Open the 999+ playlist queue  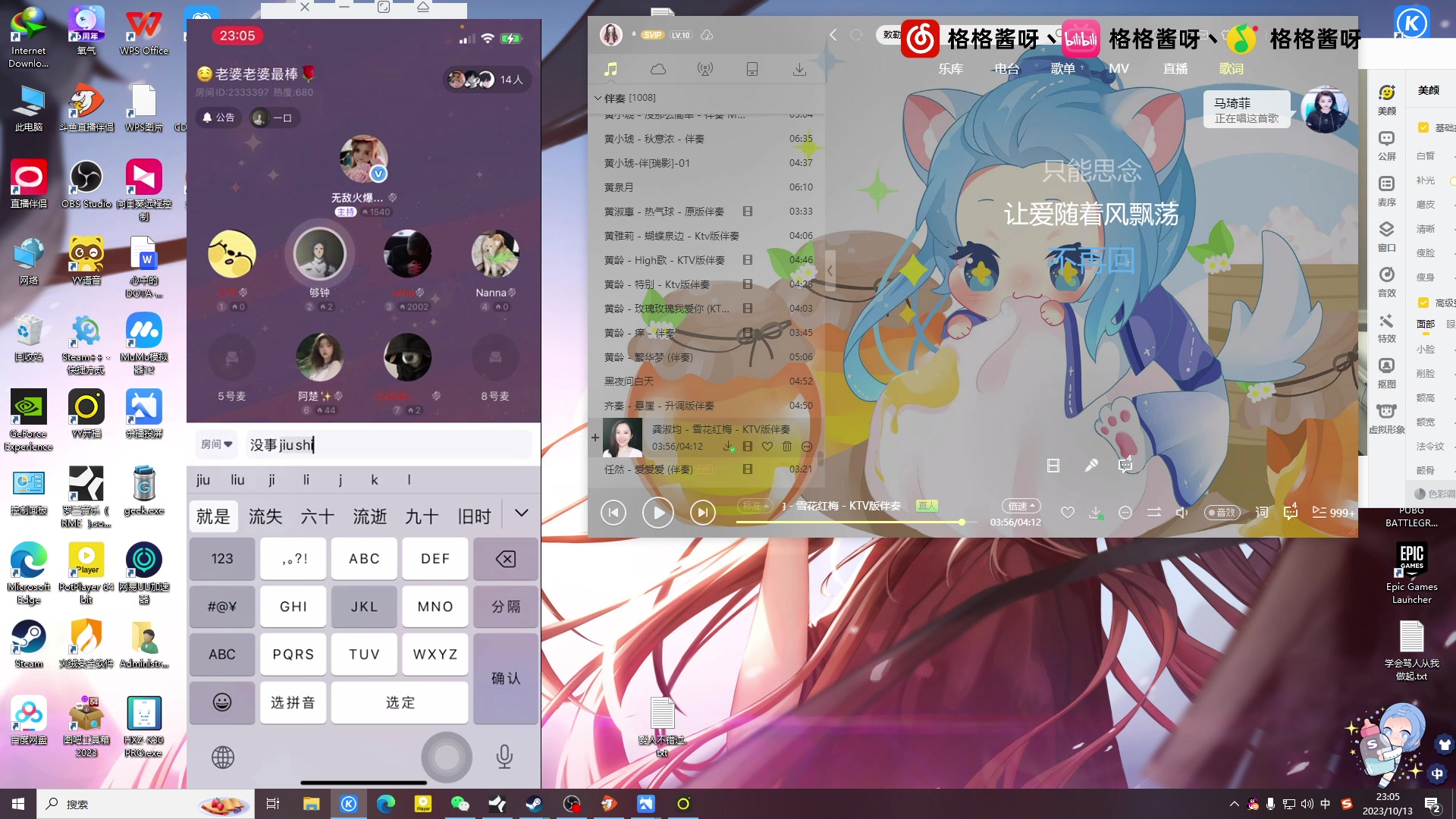click(1332, 513)
